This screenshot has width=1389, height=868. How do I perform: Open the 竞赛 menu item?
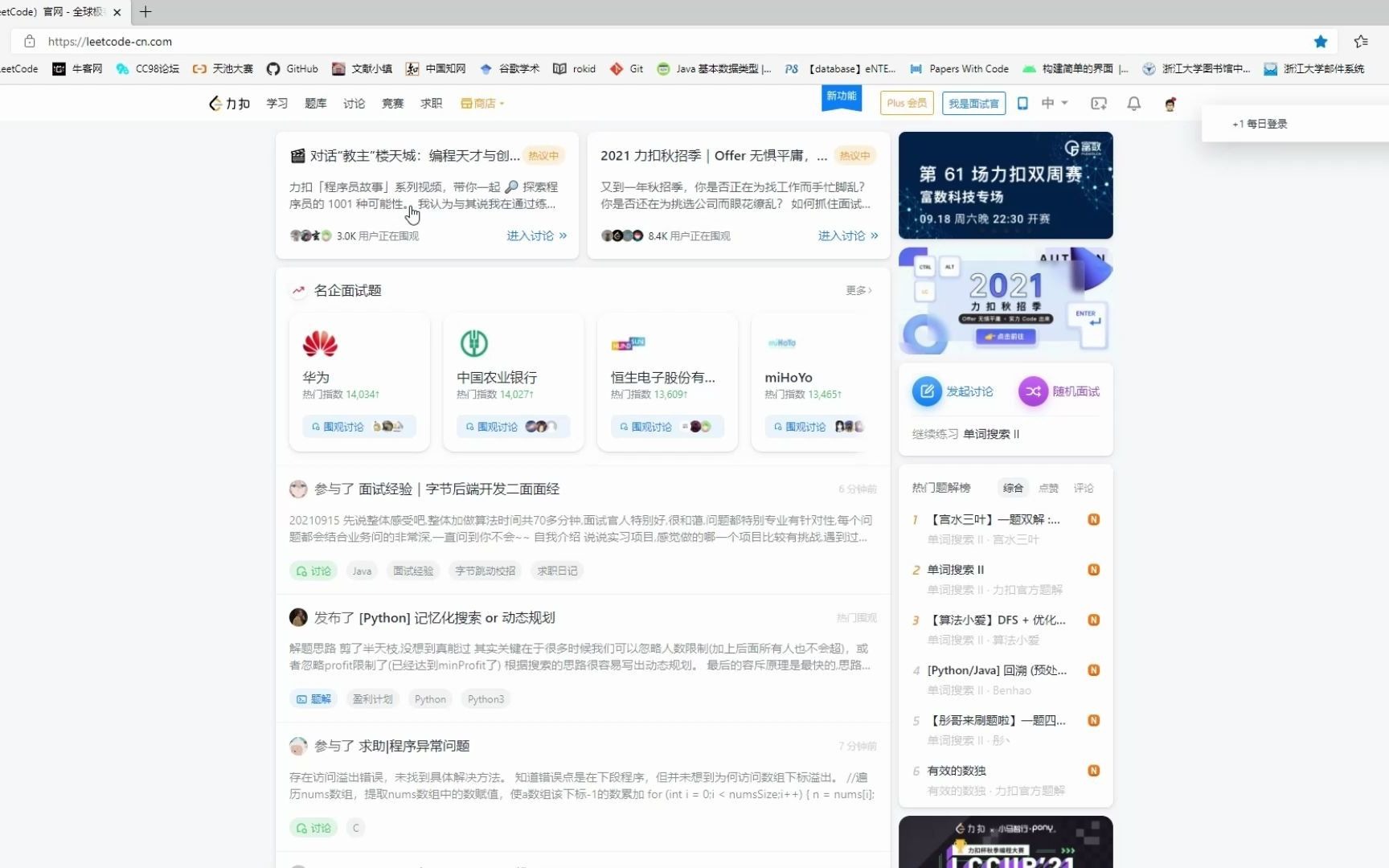(x=393, y=104)
